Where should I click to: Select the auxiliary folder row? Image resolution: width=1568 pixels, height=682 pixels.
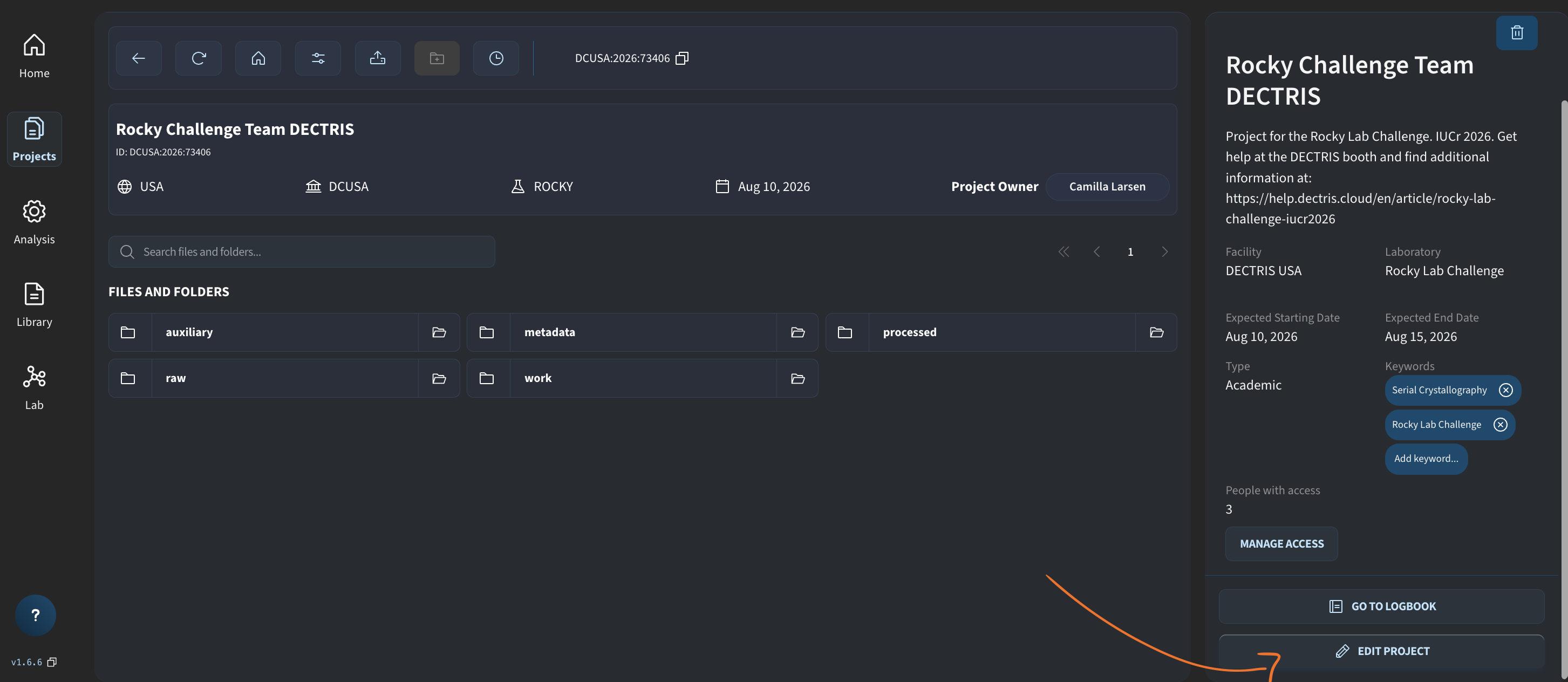pyautogui.click(x=284, y=332)
